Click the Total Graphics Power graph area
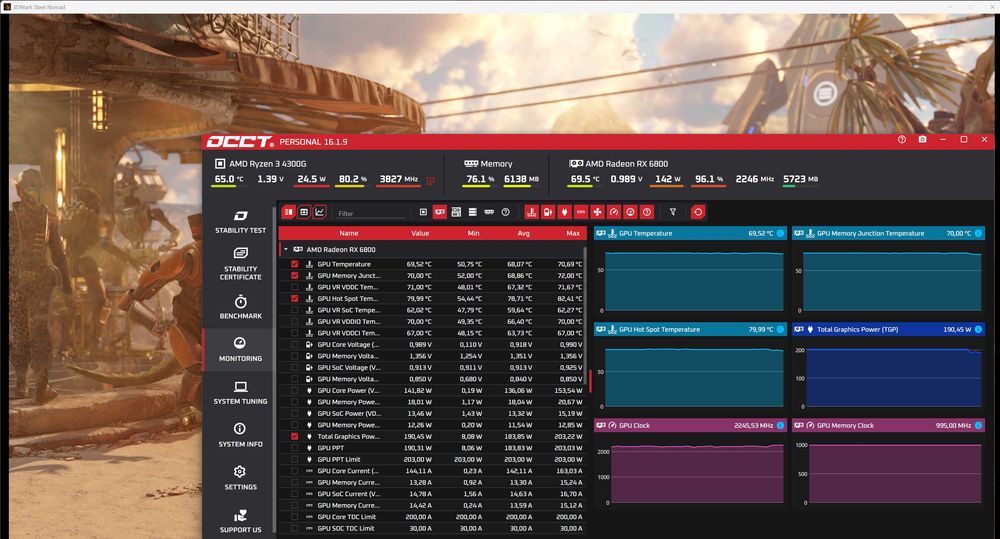 coord(894,378)
